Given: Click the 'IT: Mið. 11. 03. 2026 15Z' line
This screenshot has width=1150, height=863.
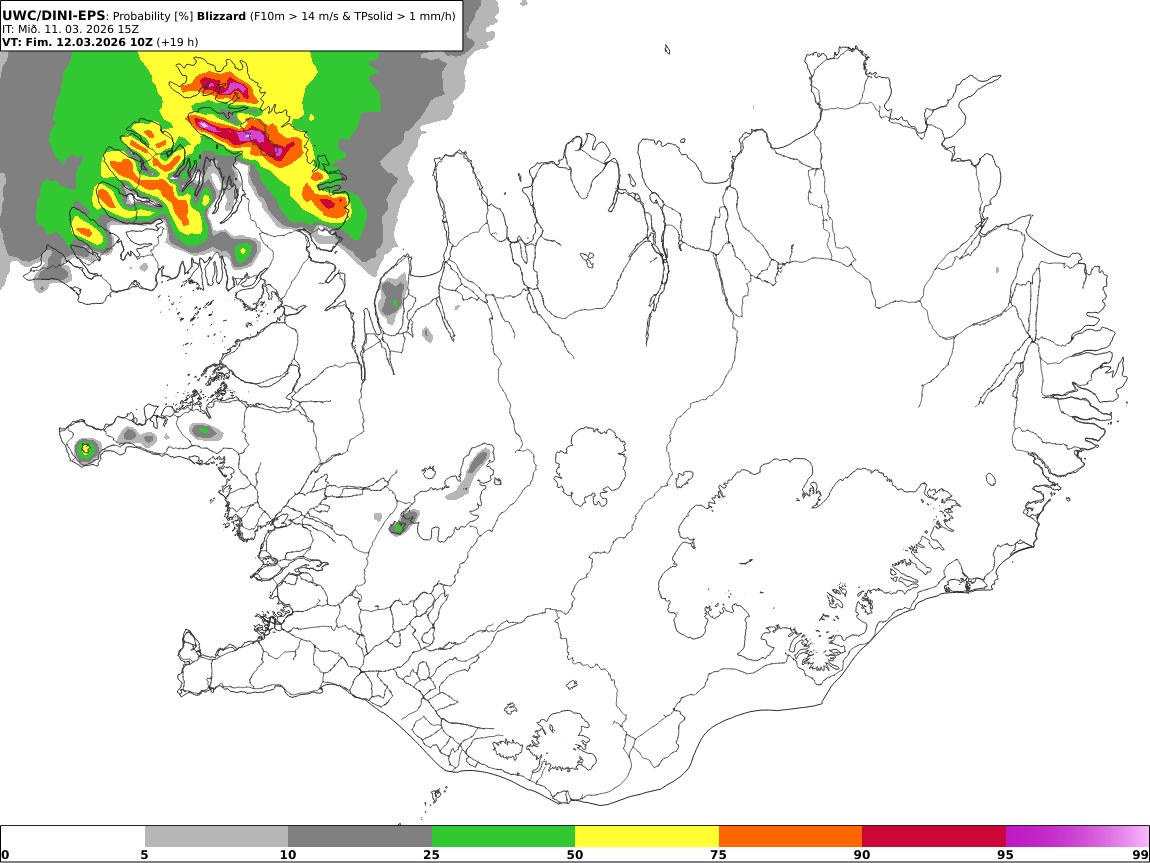Looking at the screenshot, I should [x=70, y=29].
